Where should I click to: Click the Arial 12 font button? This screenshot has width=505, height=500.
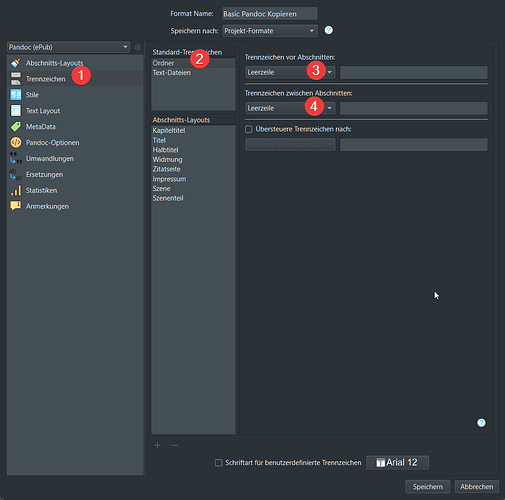pyautogui.click(x=397, y=463)
